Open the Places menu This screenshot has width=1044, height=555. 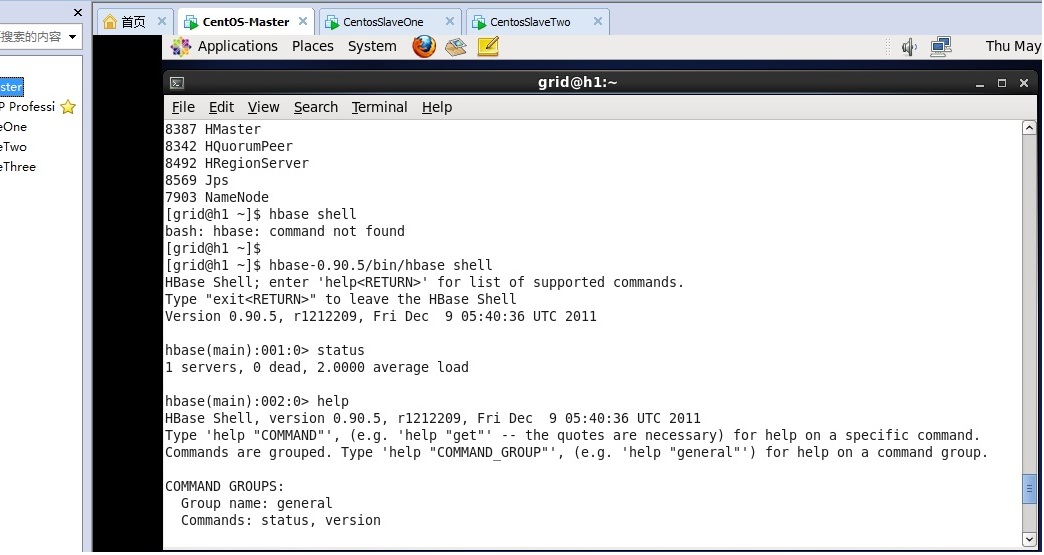pyautogui.click(x=313, y=47)
